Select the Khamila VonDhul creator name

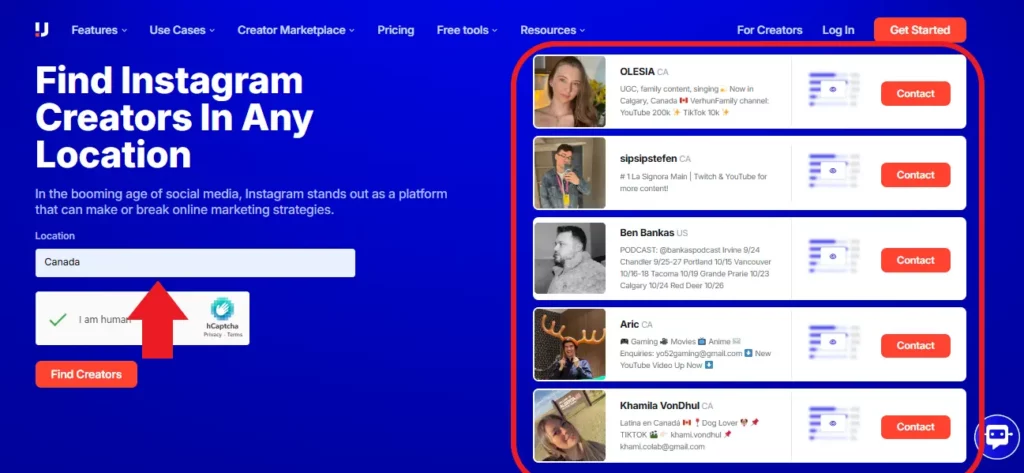pyautogui.click(x=660, y=406)
